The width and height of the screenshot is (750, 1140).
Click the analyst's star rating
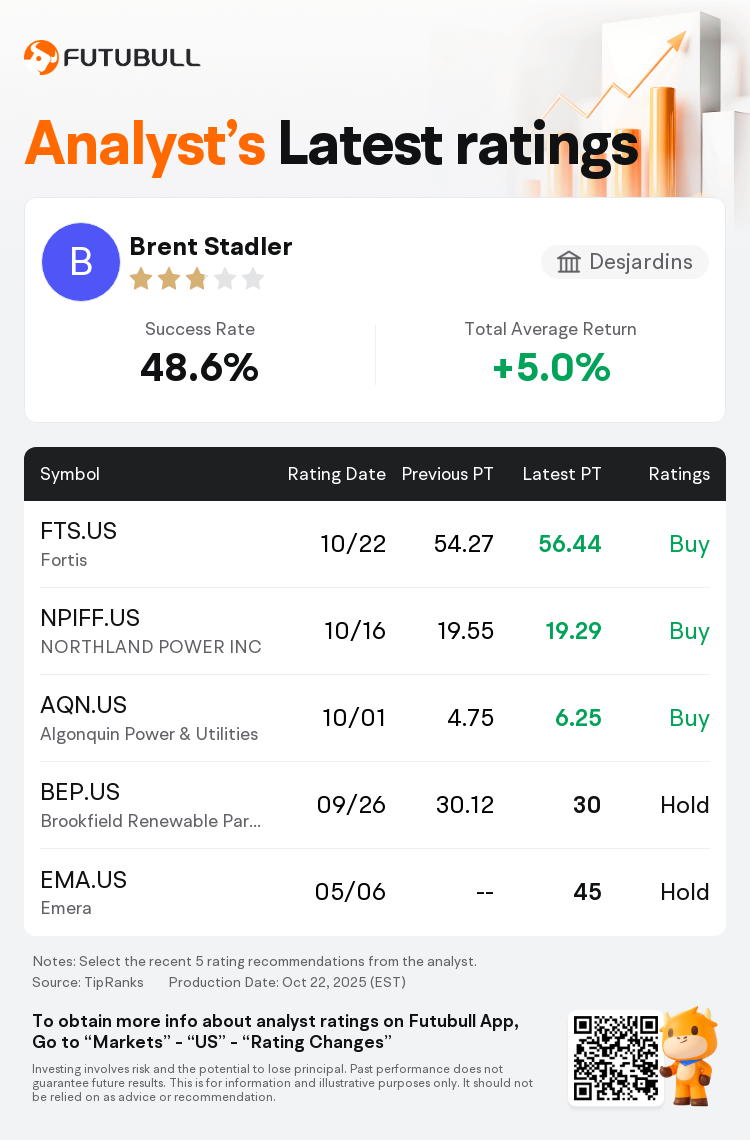197,279
